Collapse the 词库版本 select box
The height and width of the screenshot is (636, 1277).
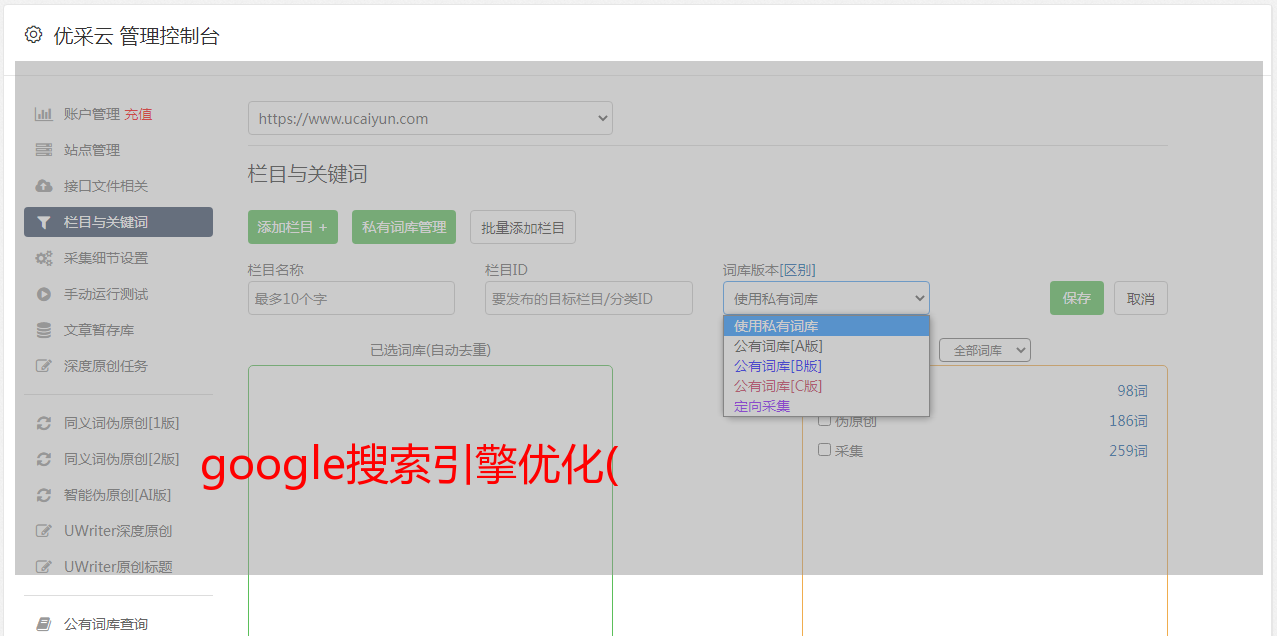tap(826, 298)
